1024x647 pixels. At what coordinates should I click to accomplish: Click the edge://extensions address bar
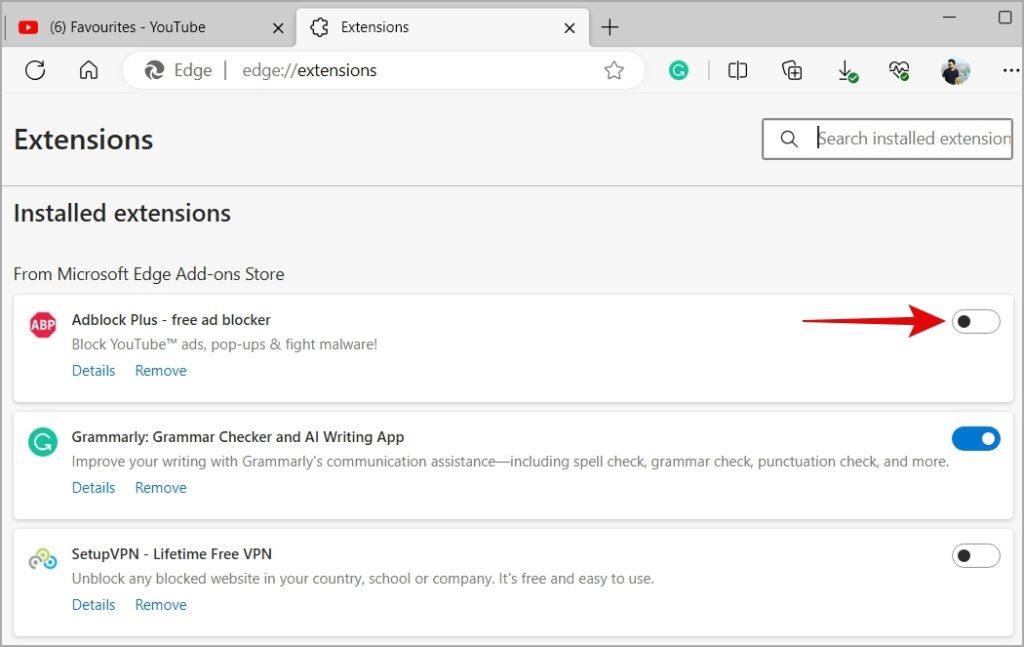click(384, 70)
